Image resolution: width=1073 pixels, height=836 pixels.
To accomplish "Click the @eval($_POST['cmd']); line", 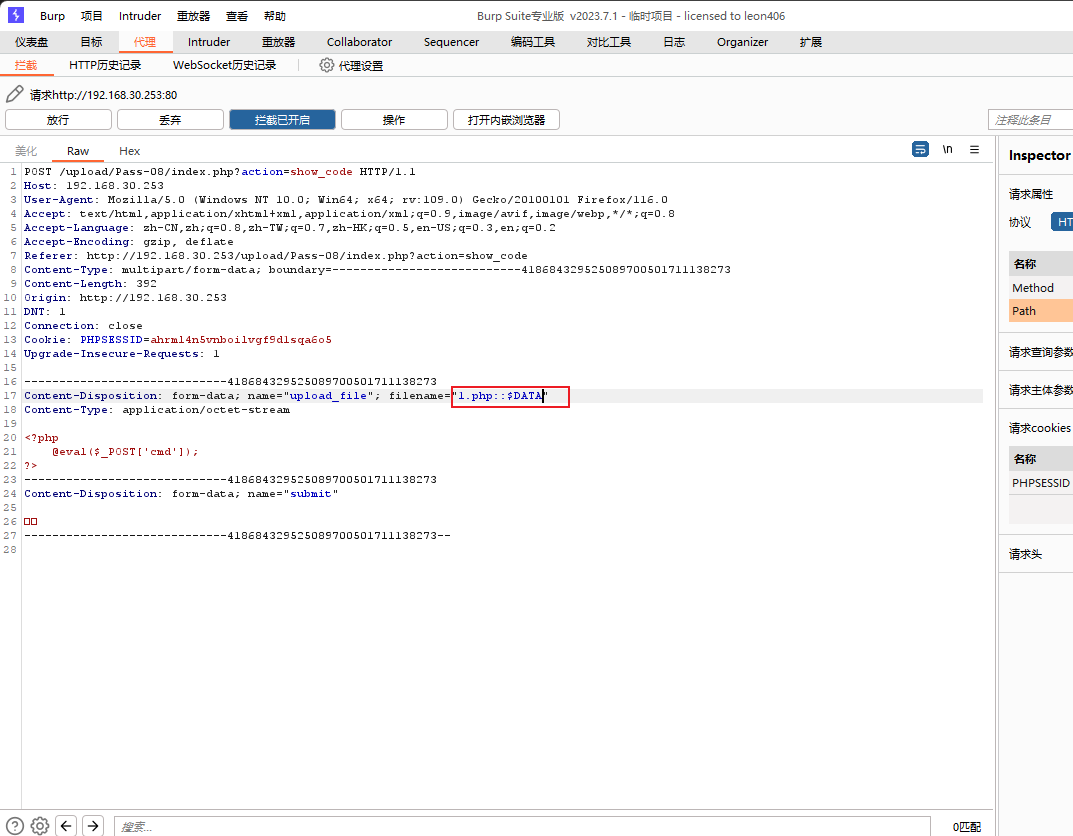I will pos(125,452).
